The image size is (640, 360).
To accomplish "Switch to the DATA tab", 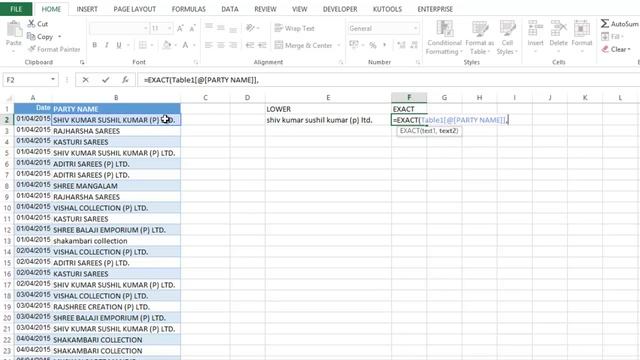I will tap(230, 9).
